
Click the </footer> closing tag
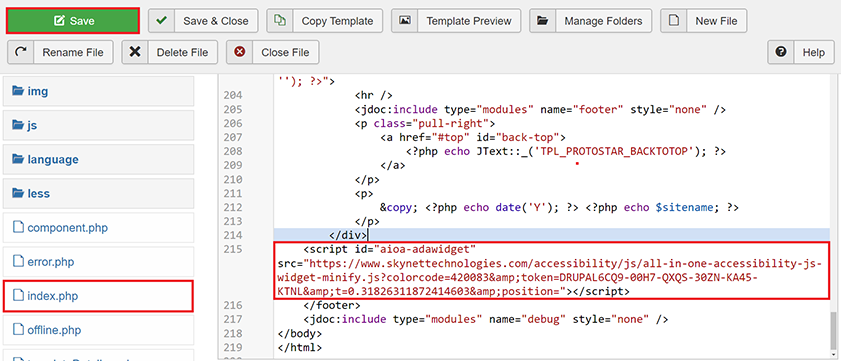(331, 306)
